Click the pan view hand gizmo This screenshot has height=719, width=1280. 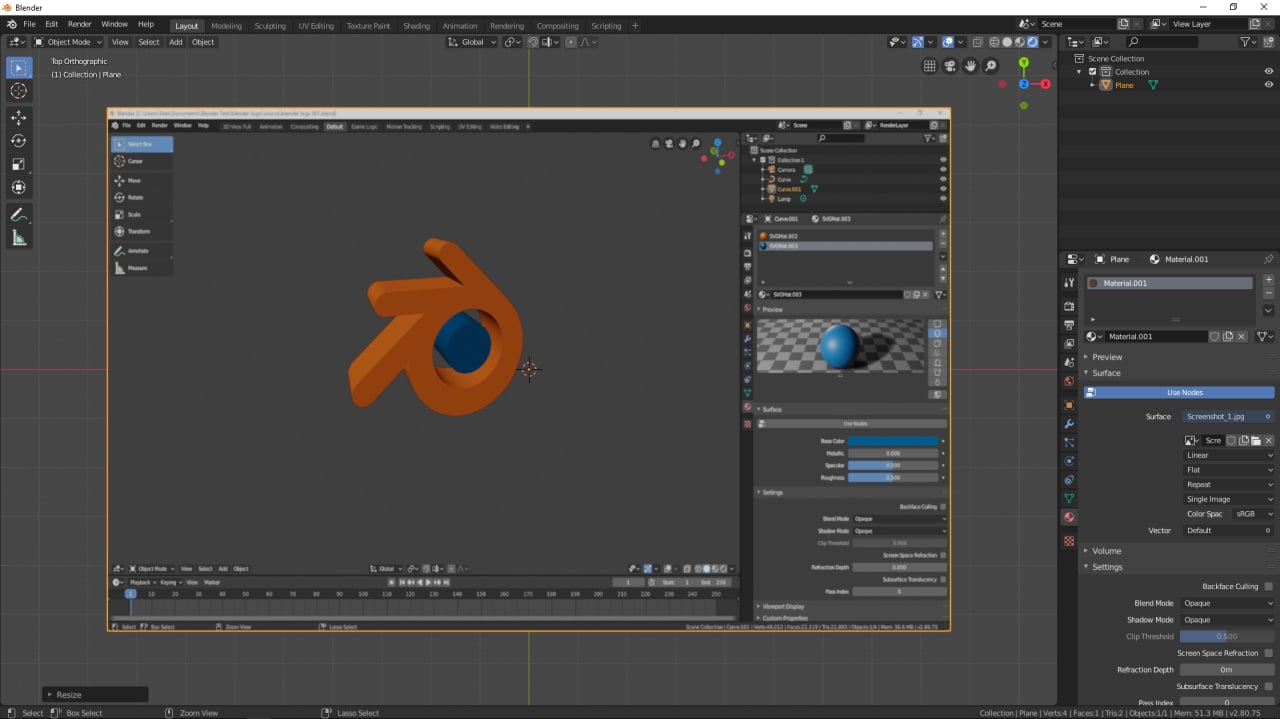coord(970,66)
